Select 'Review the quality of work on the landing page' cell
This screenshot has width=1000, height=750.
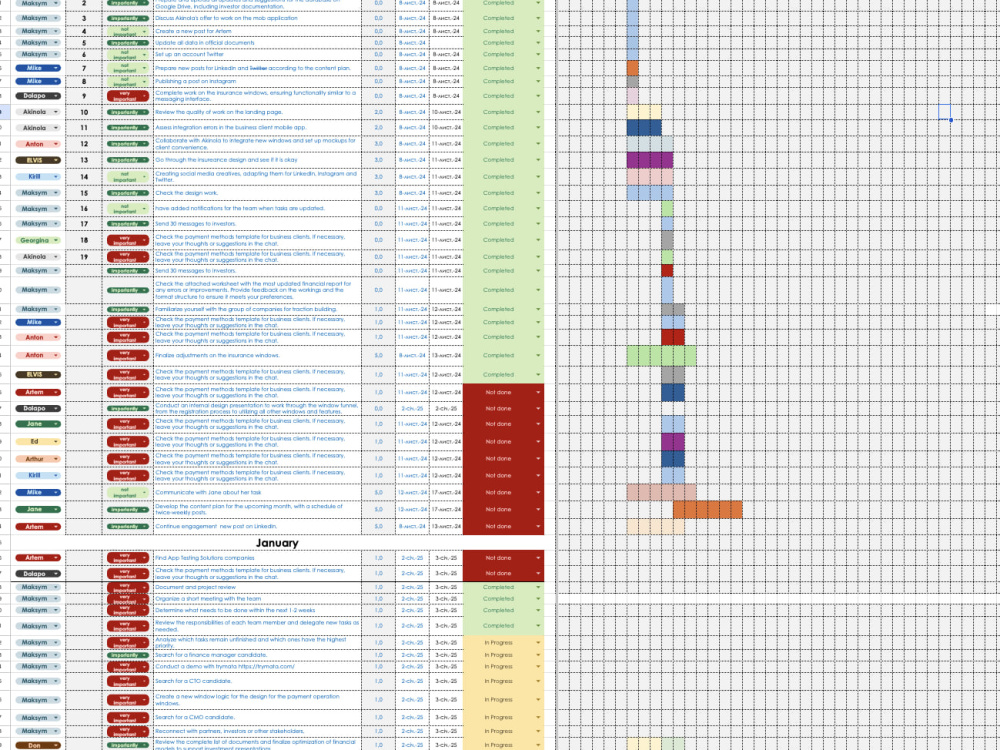pos(257,112)
